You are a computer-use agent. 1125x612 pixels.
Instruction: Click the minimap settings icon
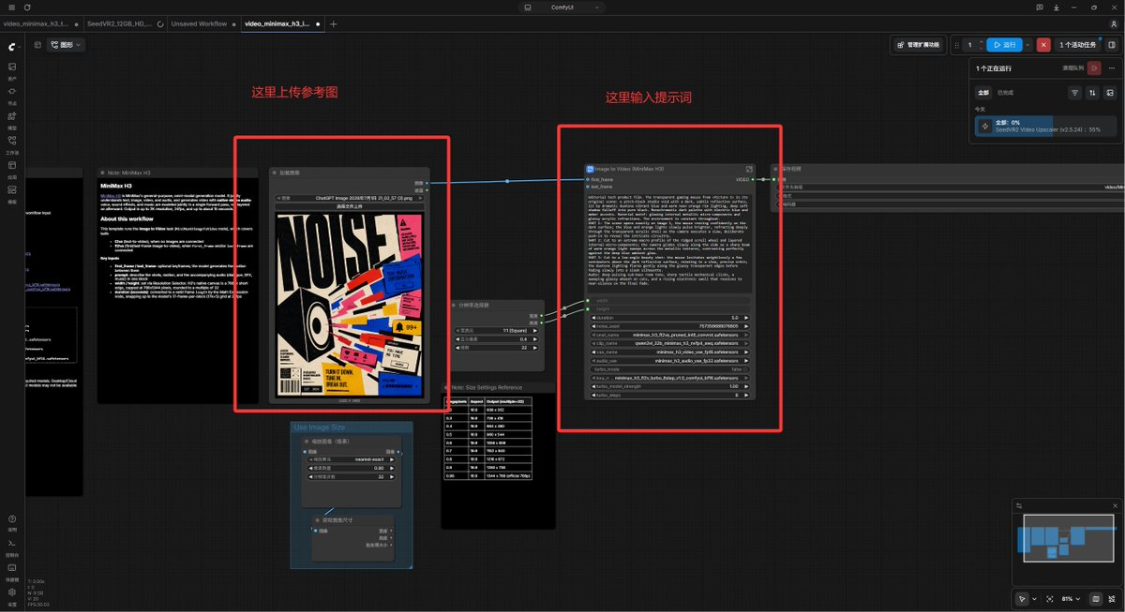pos(1019,506)
